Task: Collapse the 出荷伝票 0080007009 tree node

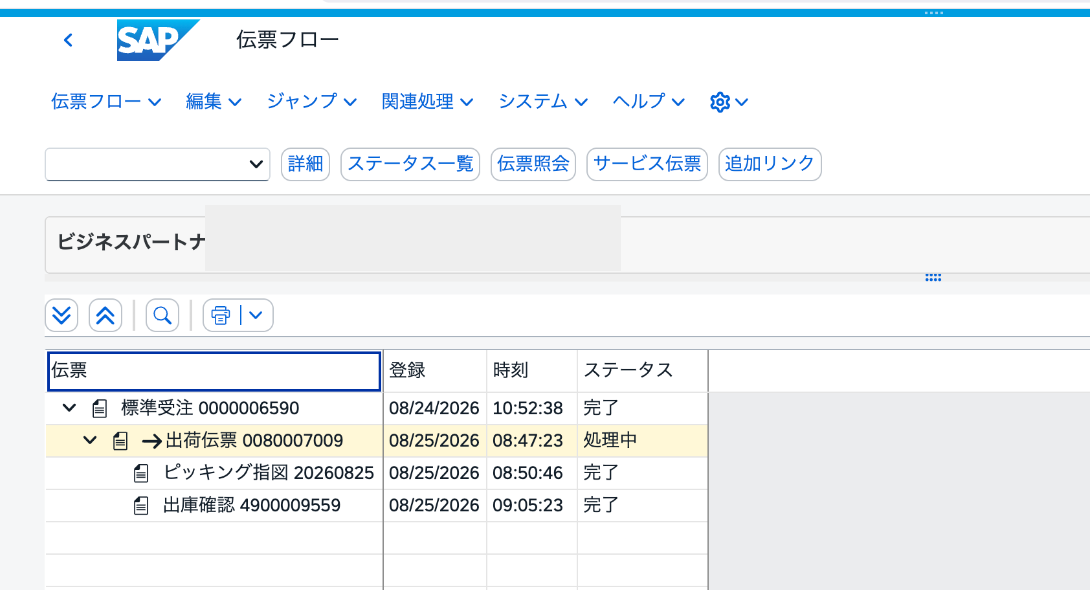Action: click(x=90, y=440)
